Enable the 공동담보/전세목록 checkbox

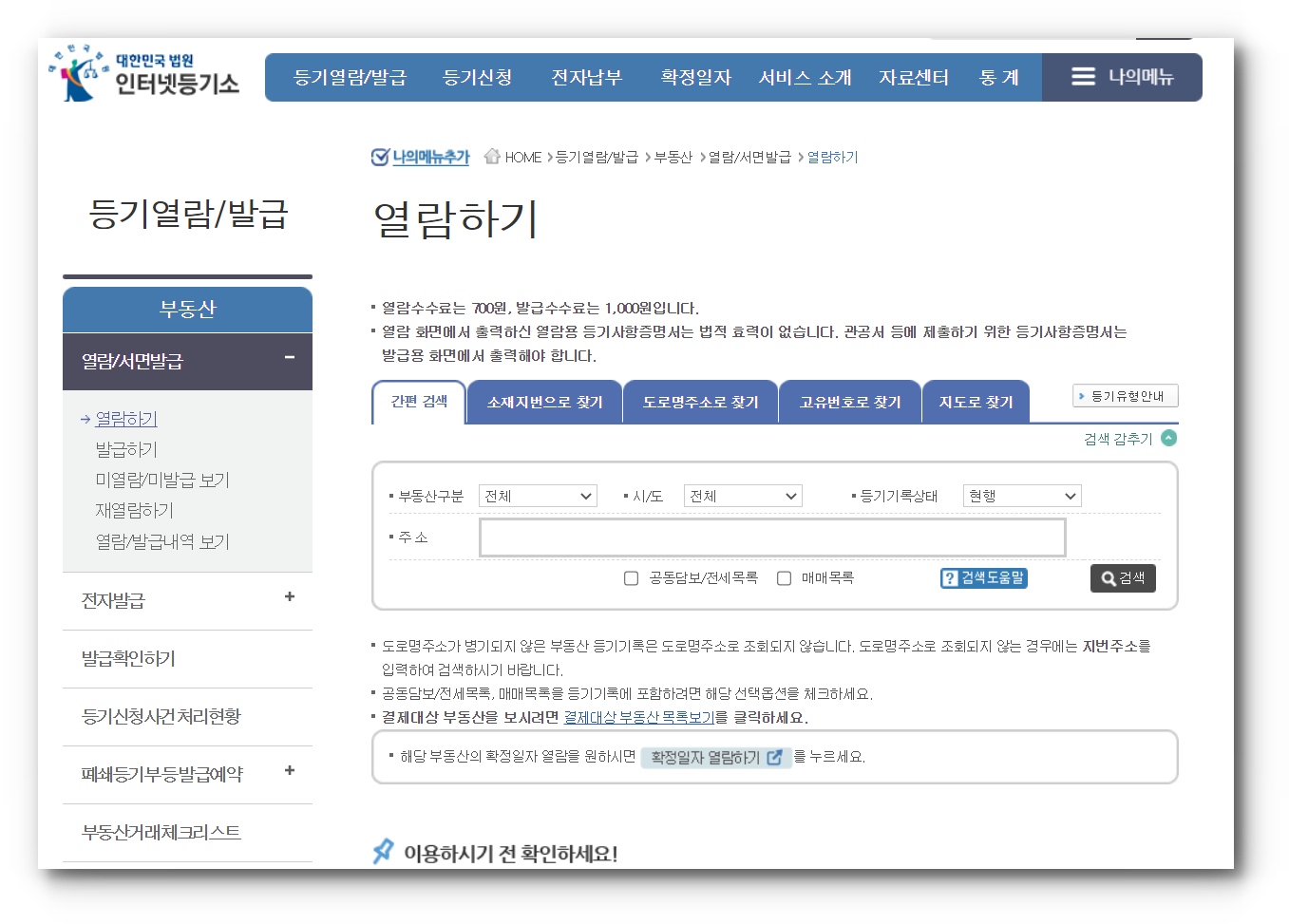coord(631,577)
